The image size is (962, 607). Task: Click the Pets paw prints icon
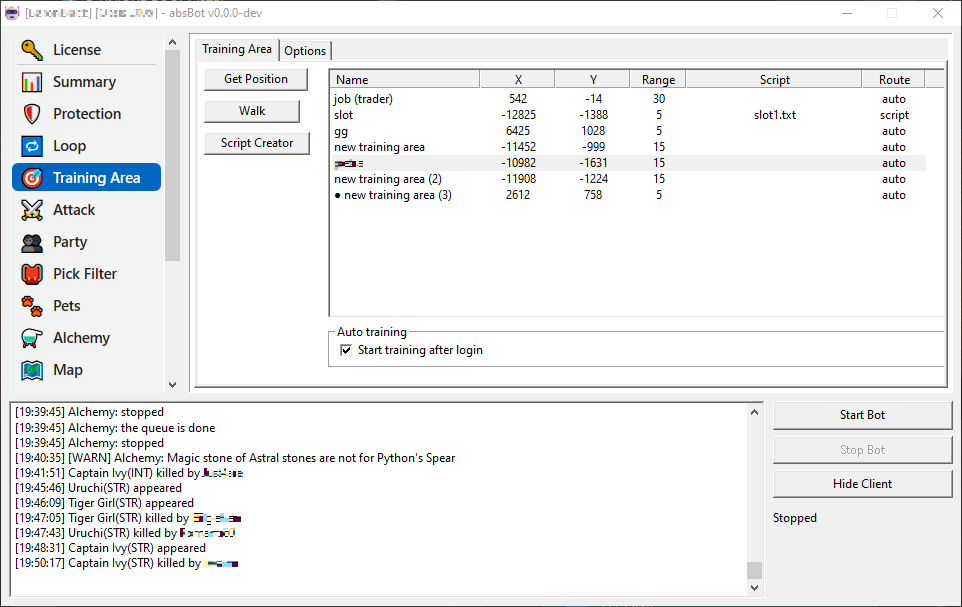point(32,306)
